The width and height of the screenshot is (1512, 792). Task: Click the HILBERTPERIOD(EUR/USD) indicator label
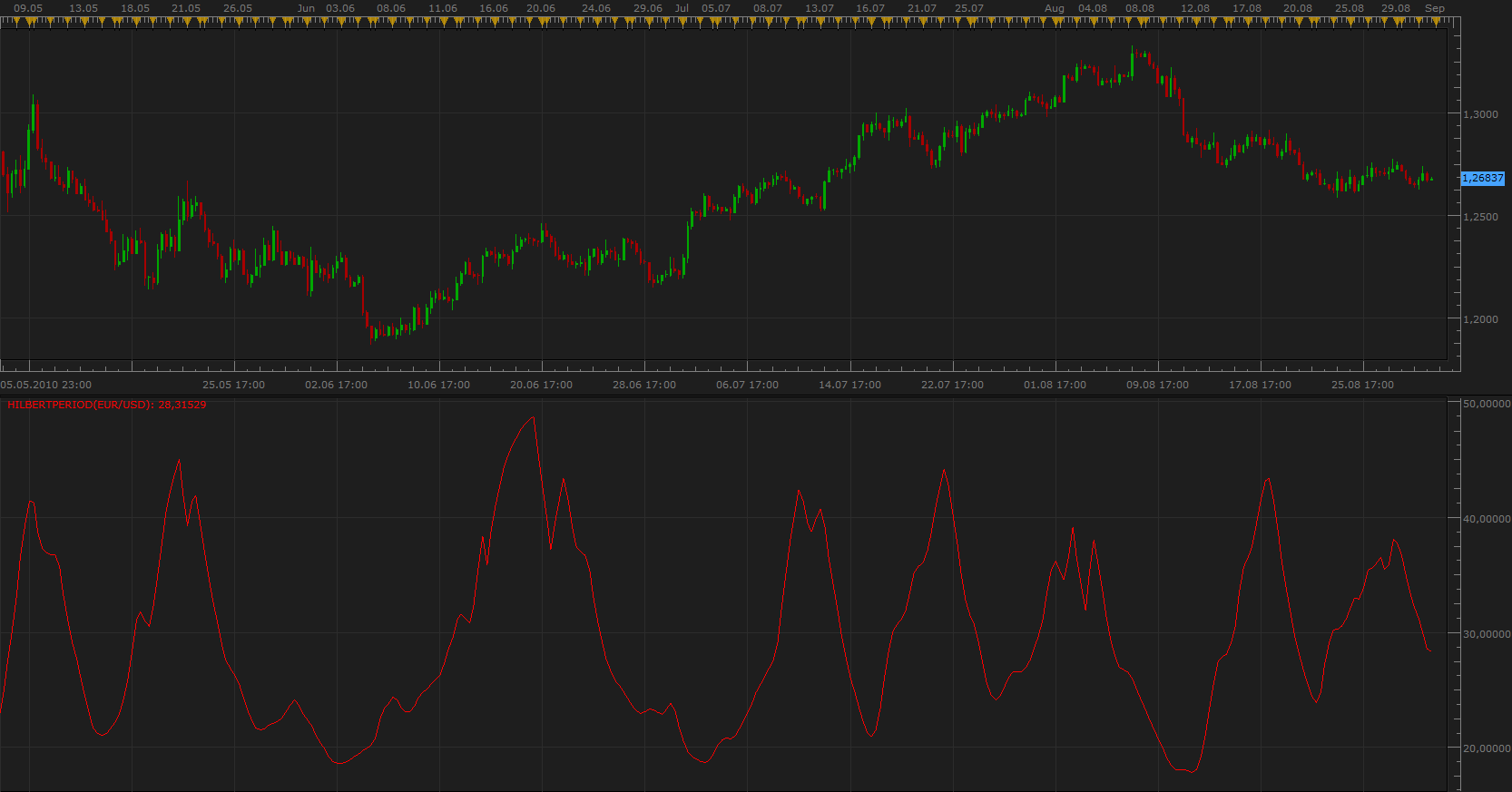pos(107,405)
